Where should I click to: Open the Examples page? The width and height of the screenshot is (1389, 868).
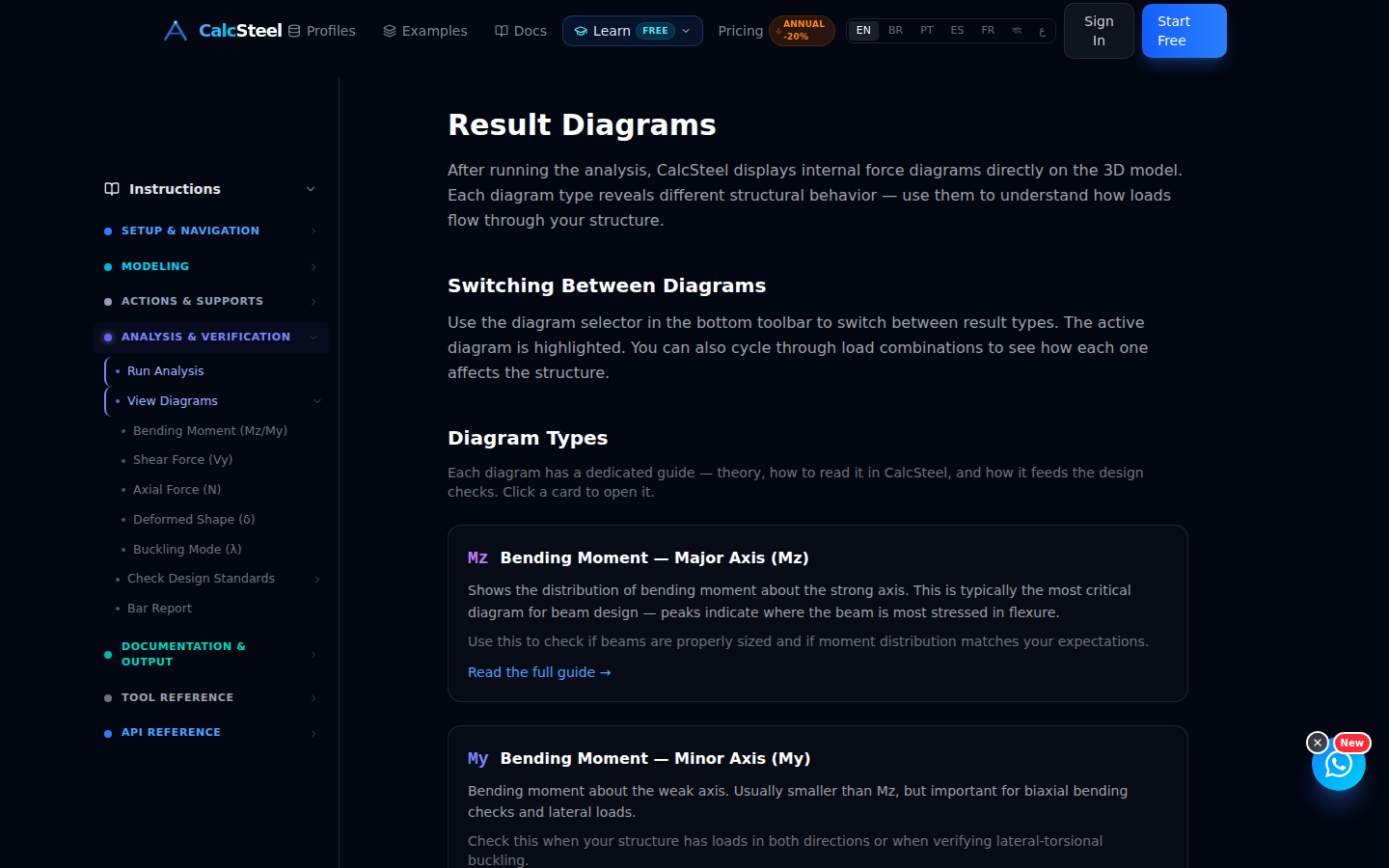(x=425, y=31)
